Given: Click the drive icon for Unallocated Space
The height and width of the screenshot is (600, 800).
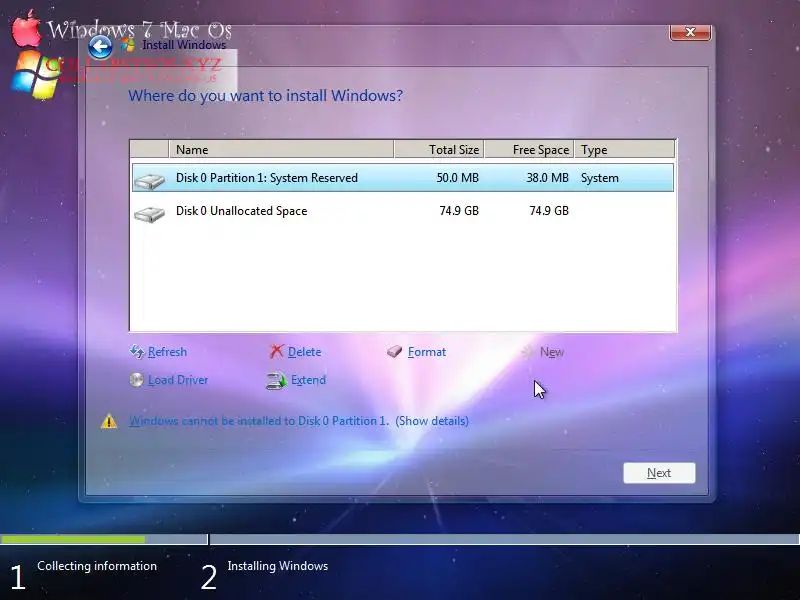Looking at the screenshot, I should (x=149, y=214).
